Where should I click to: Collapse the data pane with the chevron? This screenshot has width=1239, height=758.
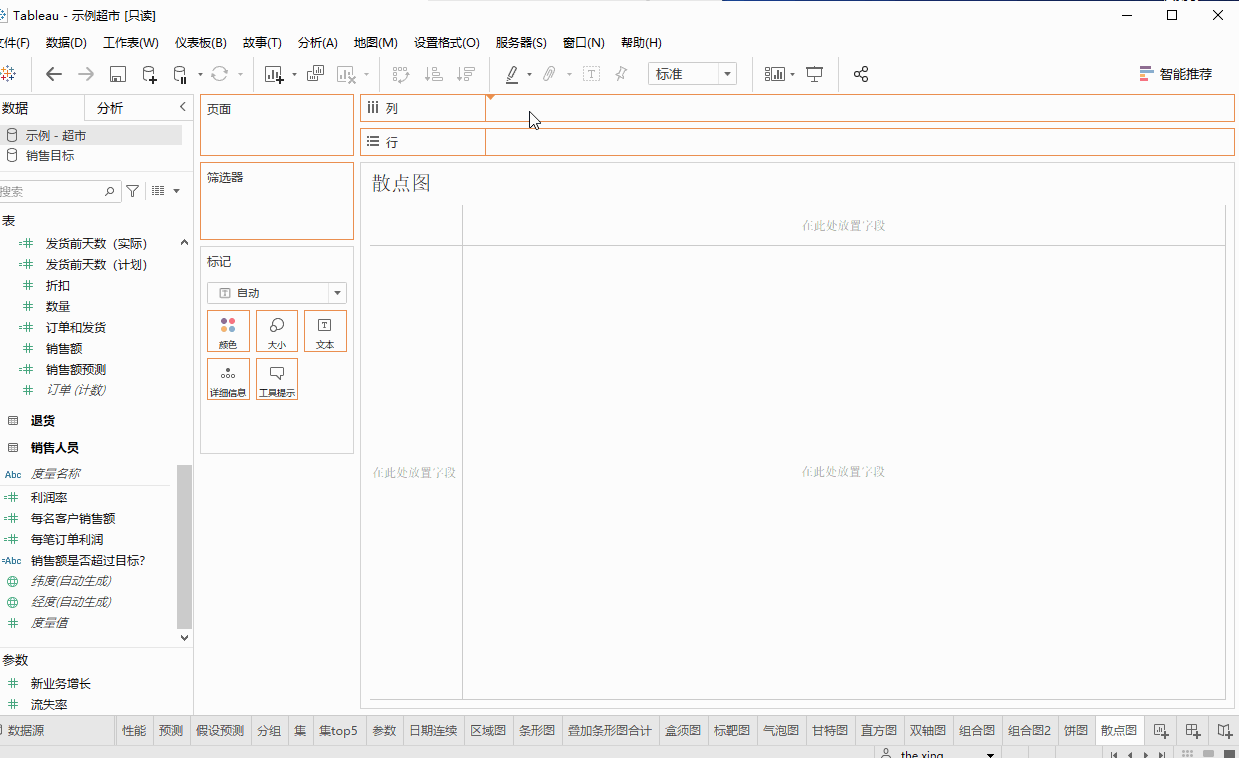click(183, 107)
